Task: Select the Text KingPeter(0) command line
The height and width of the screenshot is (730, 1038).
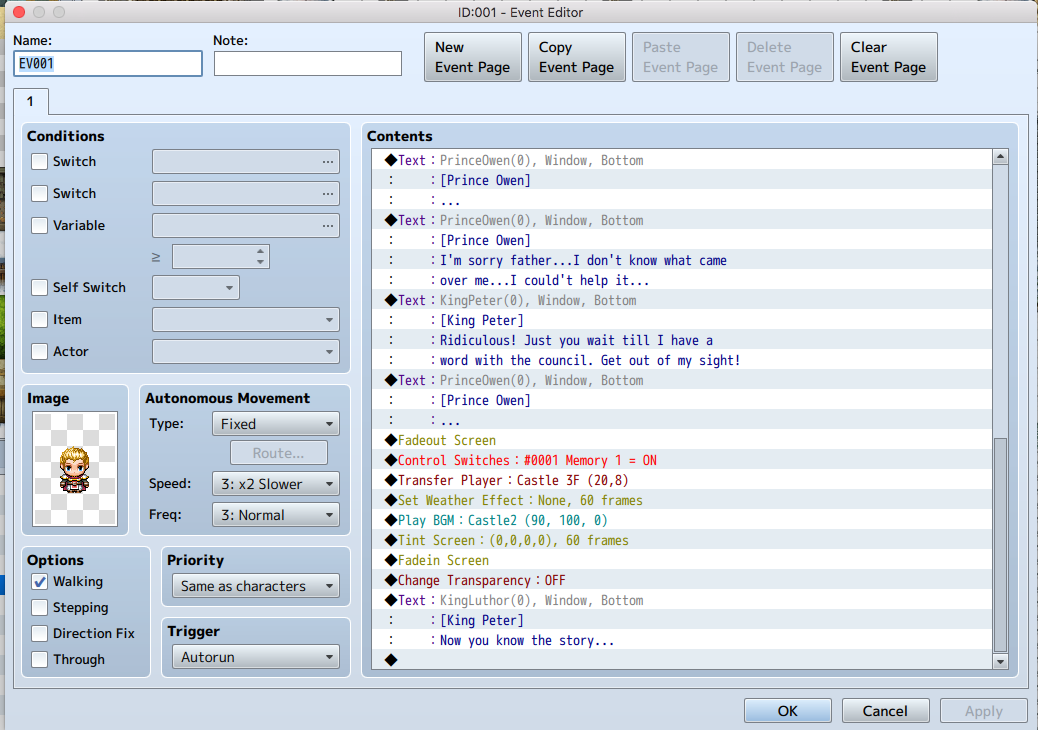Action: coord(682,300)
